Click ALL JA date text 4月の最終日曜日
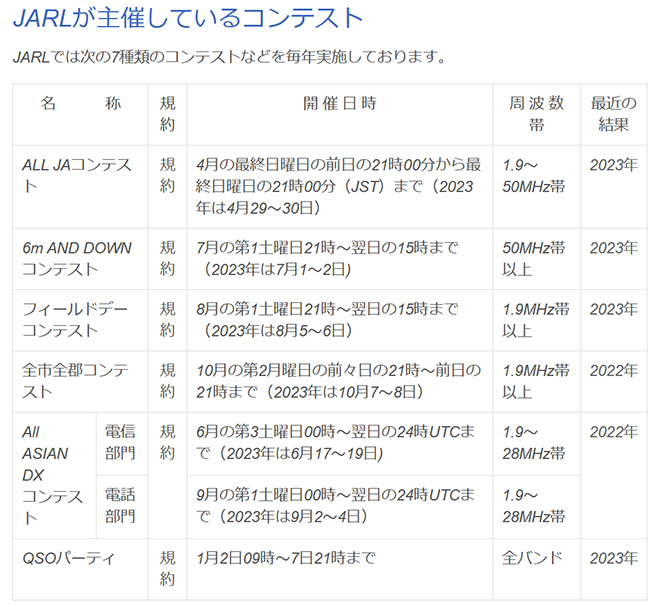 [x=338, y=186]
